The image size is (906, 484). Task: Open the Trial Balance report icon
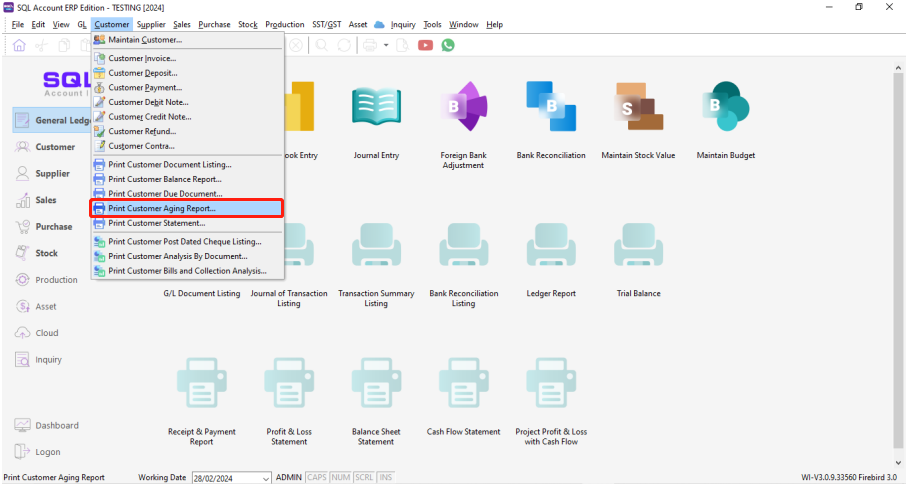tap(639, 246)
